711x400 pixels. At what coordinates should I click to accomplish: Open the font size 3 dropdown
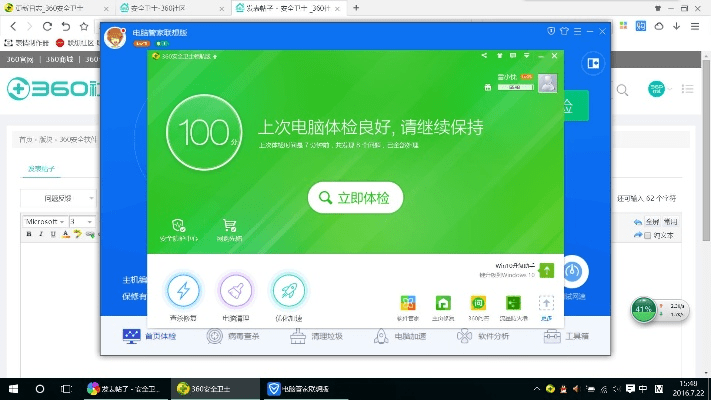click(82, 221)
